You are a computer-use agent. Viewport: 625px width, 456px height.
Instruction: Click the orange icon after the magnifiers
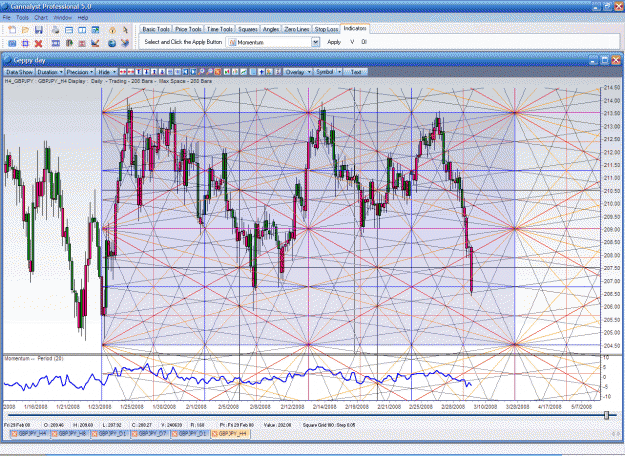(x=218, y=72)
